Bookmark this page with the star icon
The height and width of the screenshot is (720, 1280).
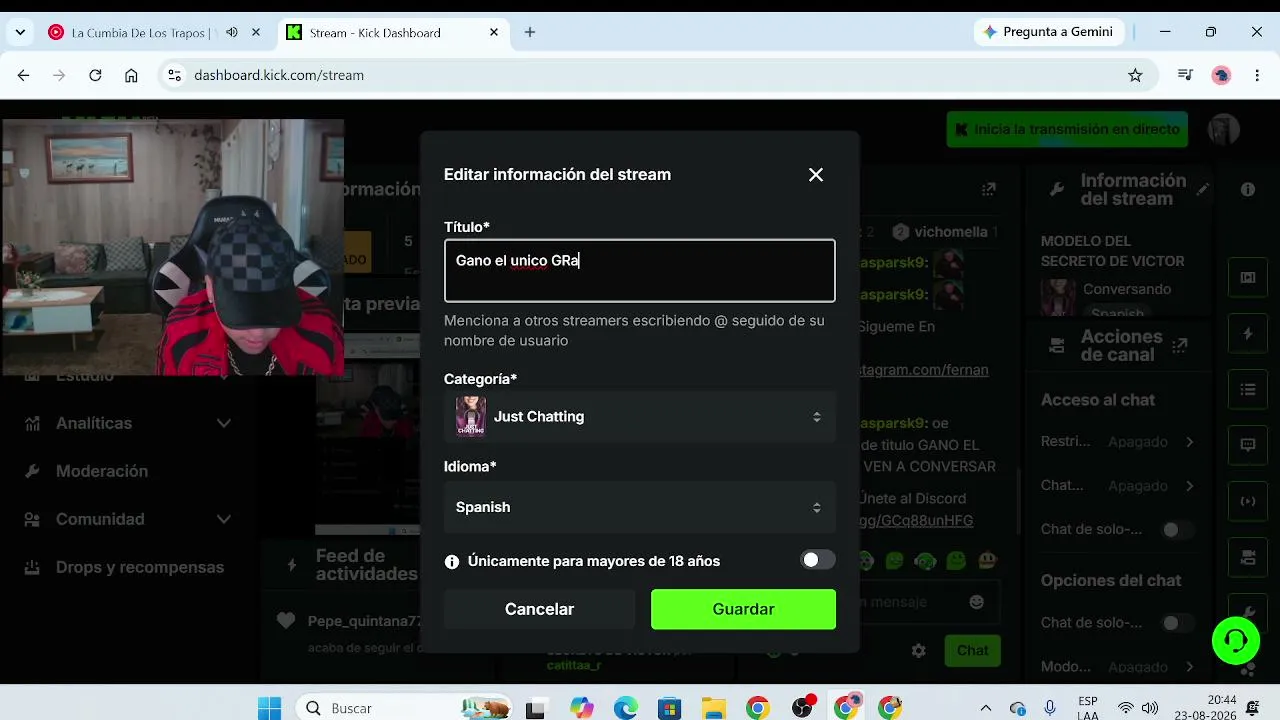1135,75
